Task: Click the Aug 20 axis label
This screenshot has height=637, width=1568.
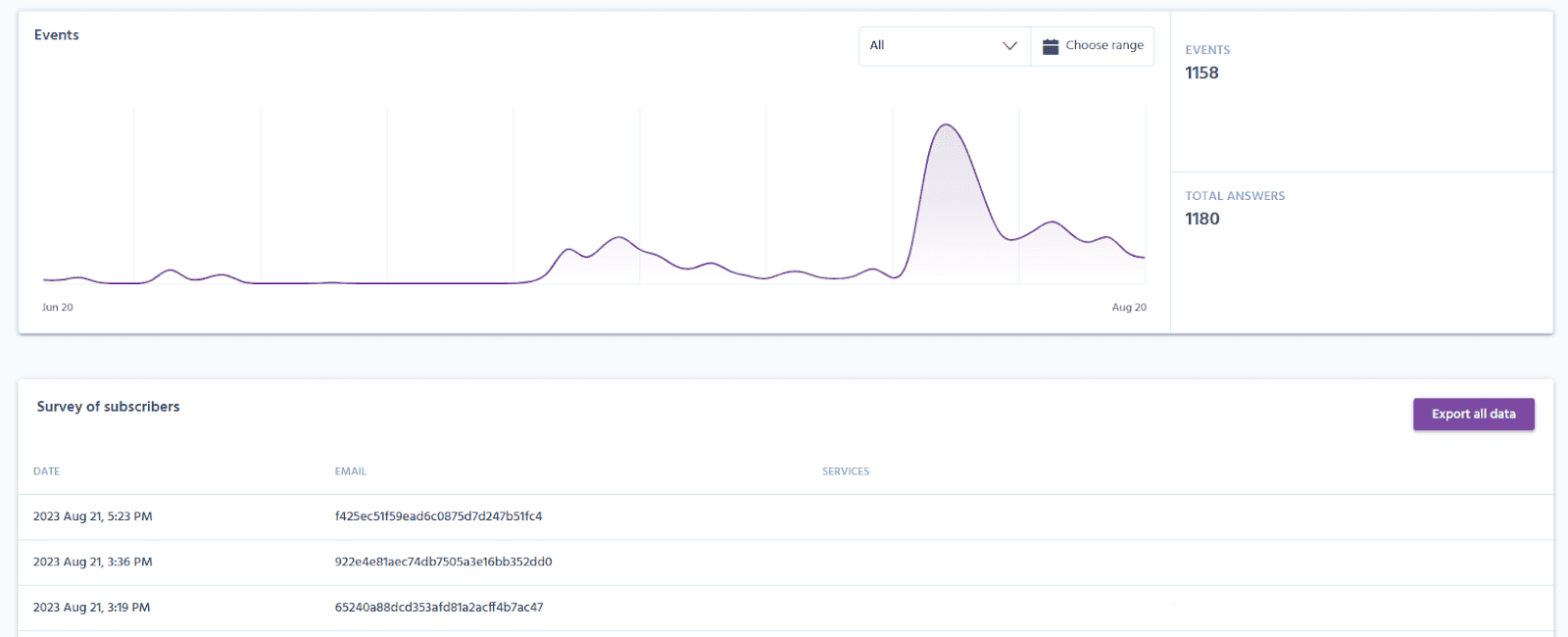Action: click(x=1129, y=308)
